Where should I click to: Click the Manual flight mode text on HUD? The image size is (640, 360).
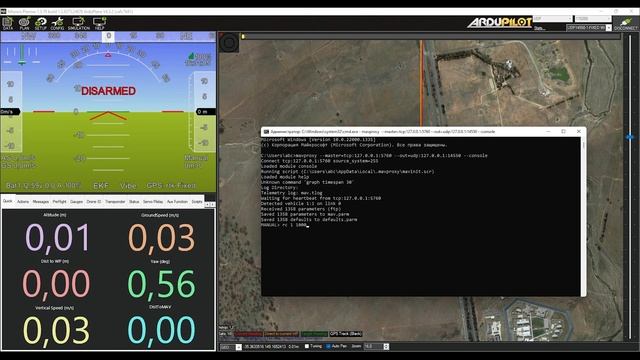tap(196, 158)
